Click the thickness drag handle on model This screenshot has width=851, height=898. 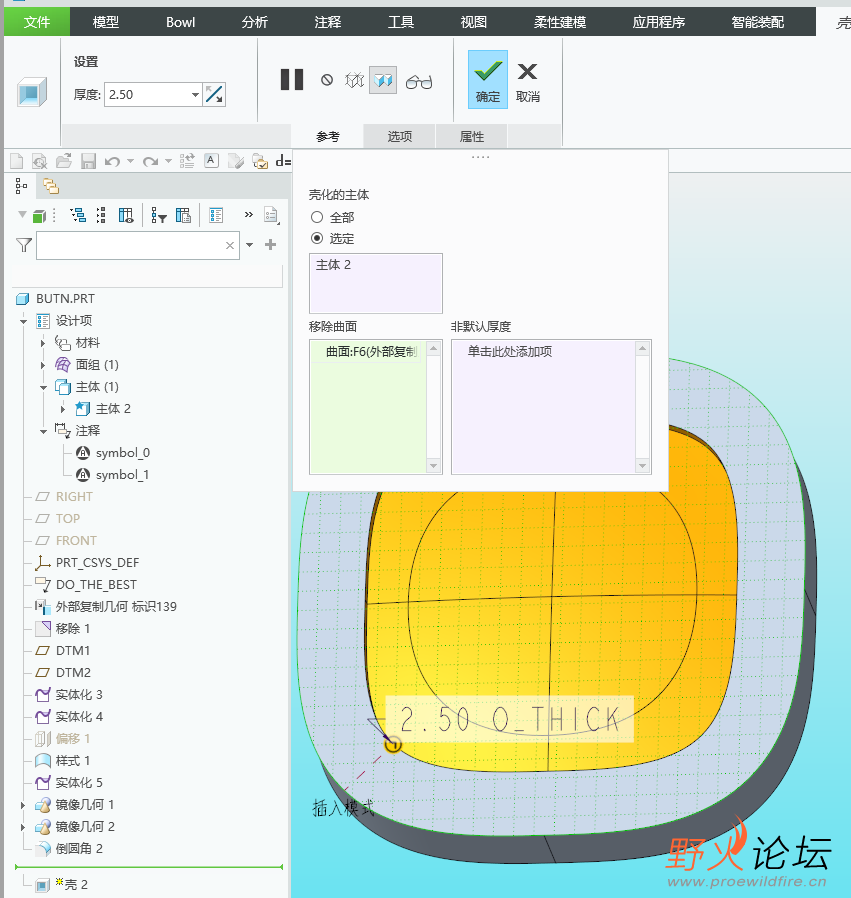pos(393,745)
